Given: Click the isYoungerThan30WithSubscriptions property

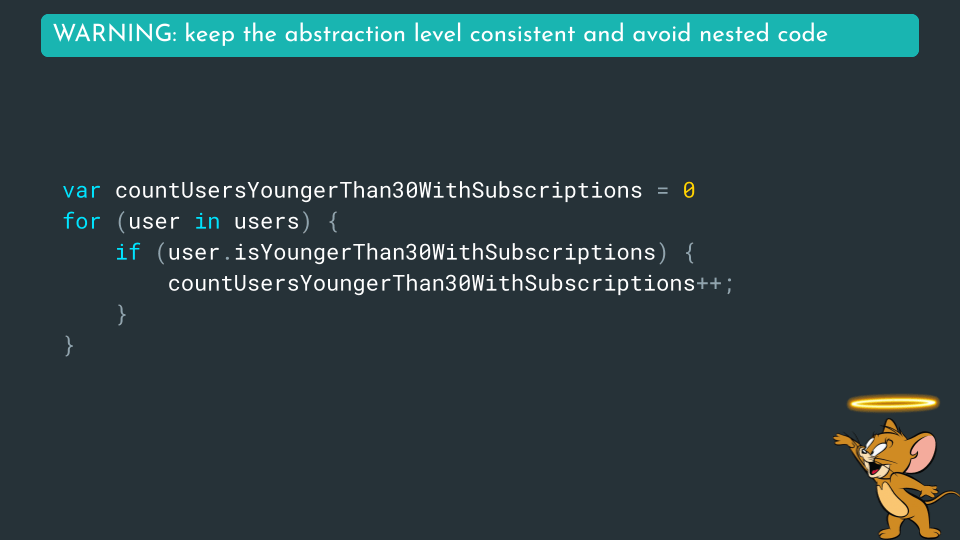Looking at the screenshot, I should point(445,252).
